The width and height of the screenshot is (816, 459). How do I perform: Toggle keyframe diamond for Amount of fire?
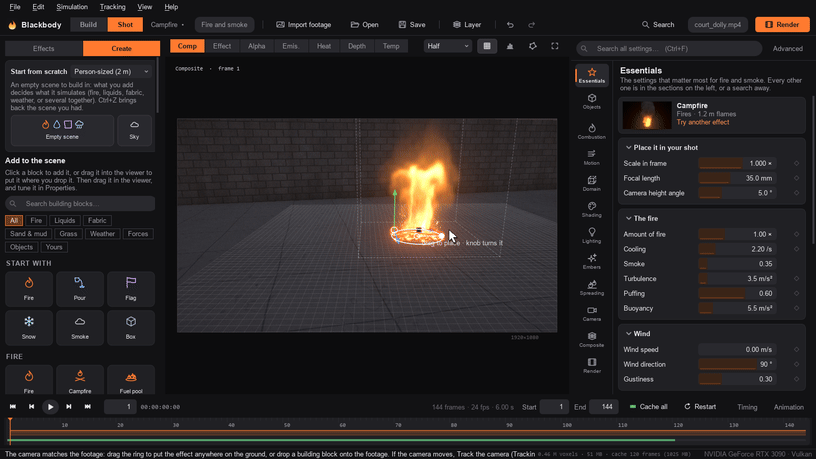tap(796, 234)
